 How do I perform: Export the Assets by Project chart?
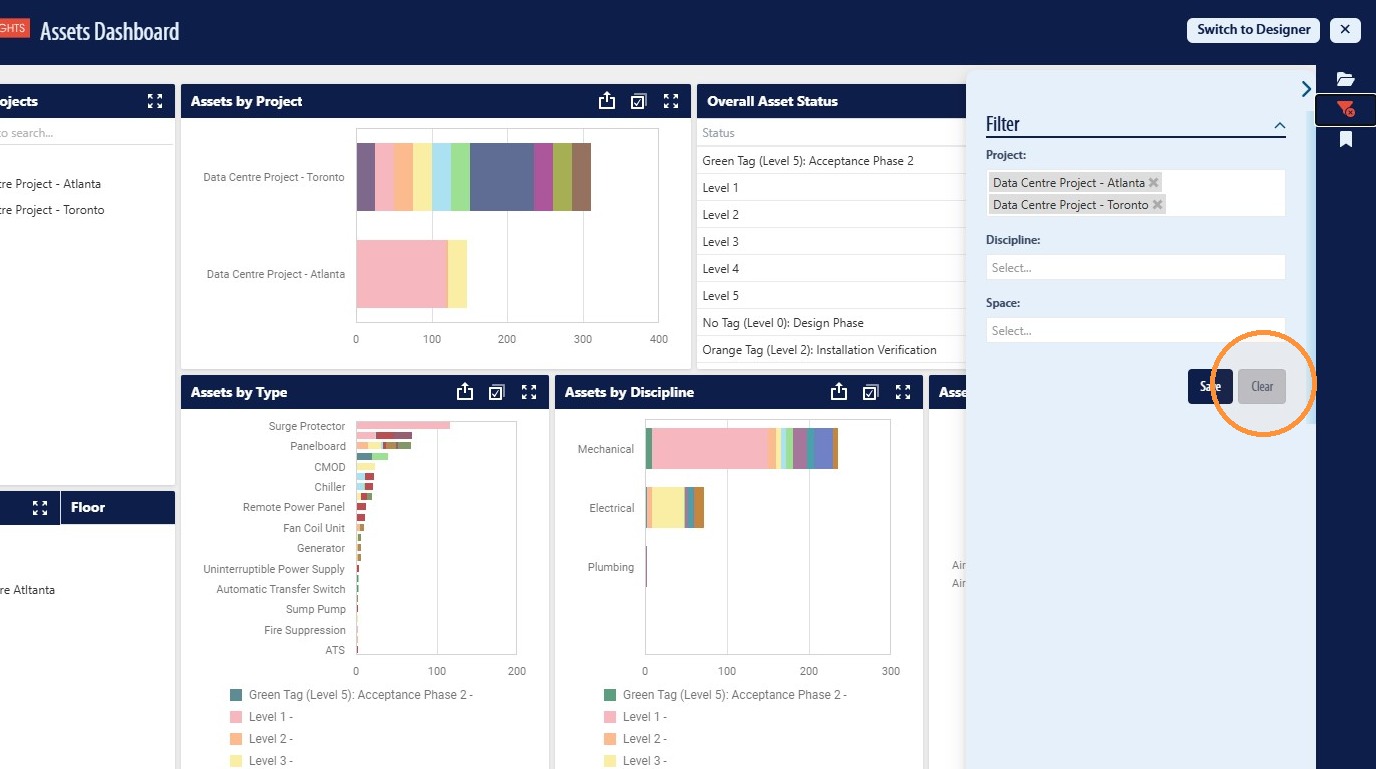click(x=607, y=101)
